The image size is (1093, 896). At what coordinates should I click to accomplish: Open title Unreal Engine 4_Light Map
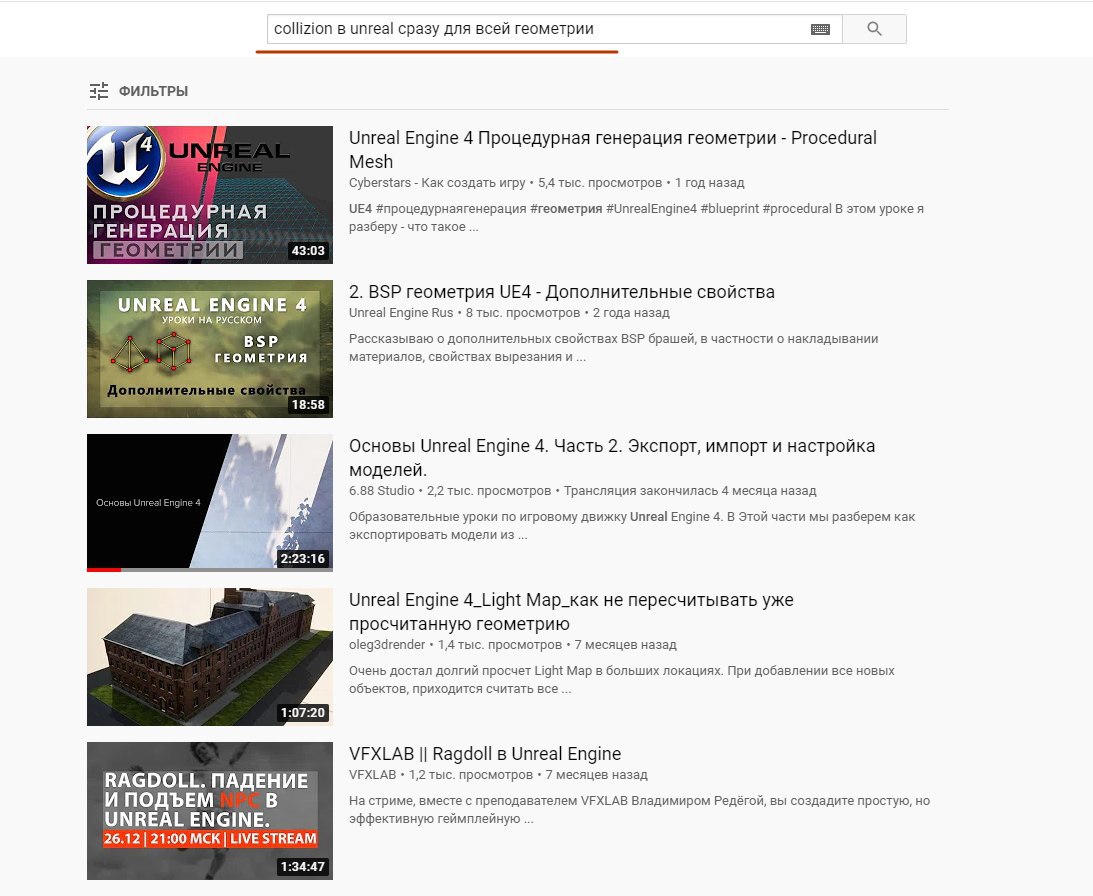(x=571, y=612)
